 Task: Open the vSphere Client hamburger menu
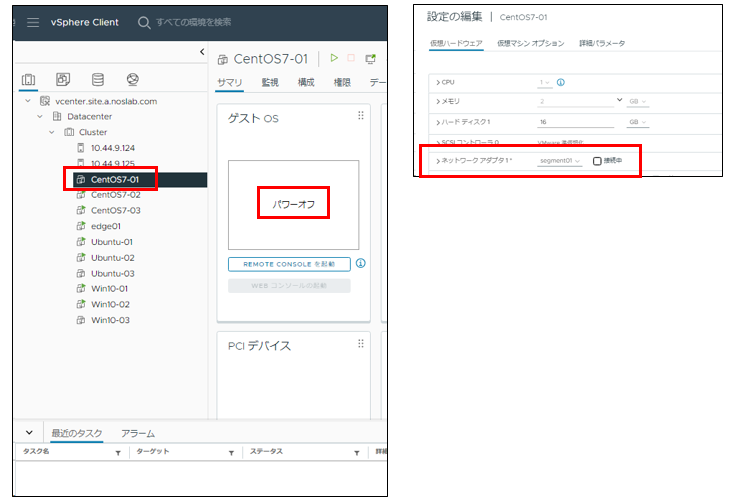tap(33, 22)
